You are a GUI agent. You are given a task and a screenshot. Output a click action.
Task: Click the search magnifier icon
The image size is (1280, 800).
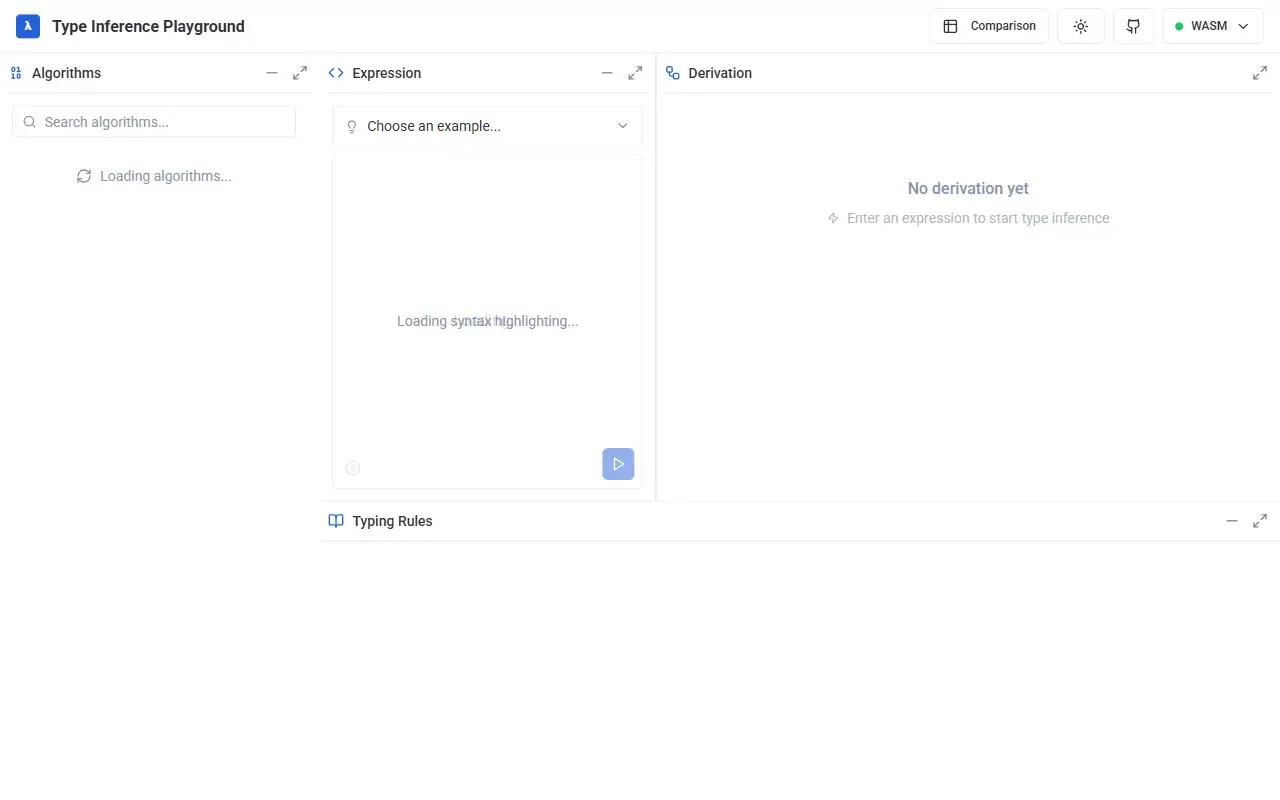click(30, 122)
